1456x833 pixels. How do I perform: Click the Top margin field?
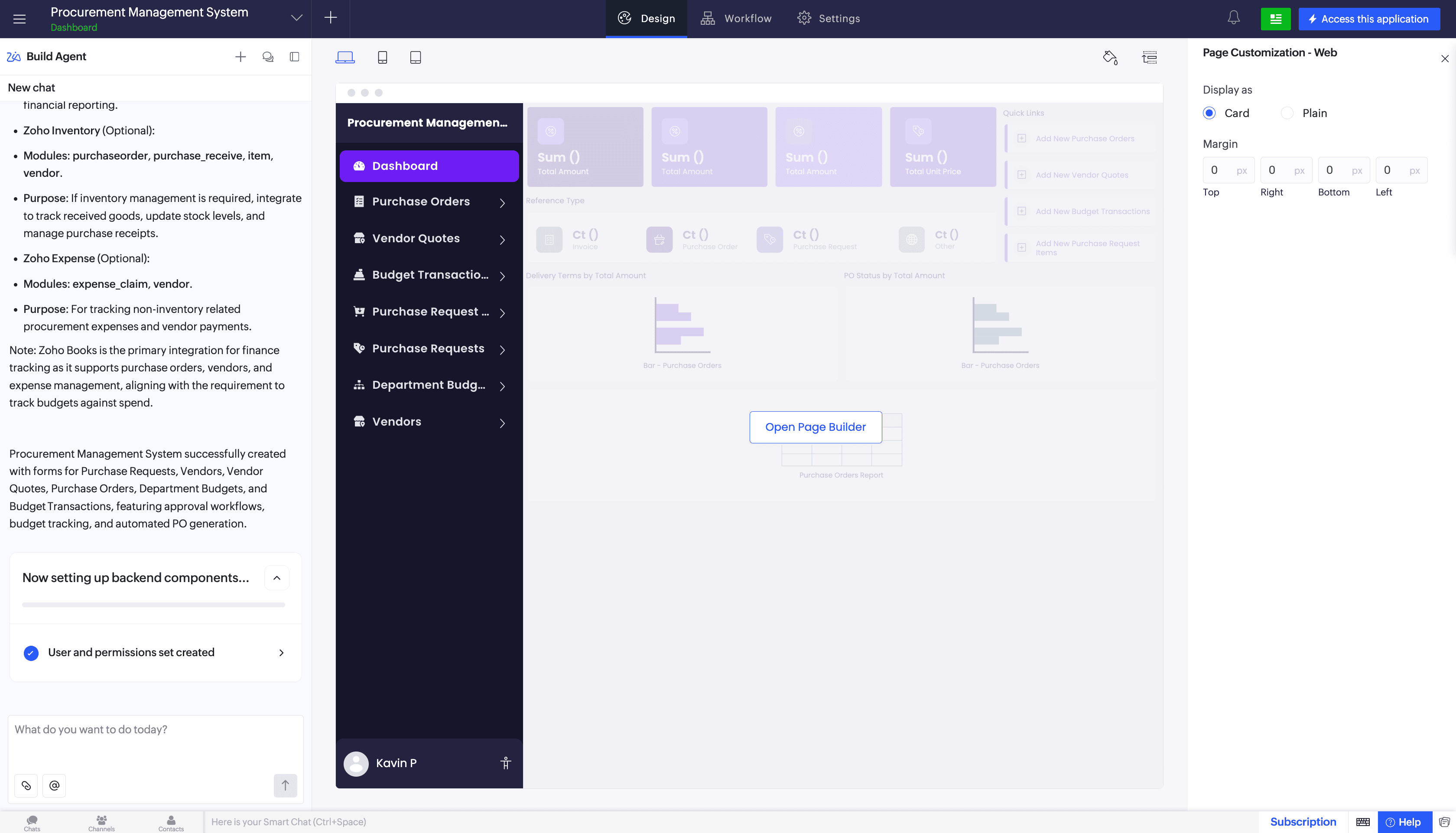point(1228,170)
